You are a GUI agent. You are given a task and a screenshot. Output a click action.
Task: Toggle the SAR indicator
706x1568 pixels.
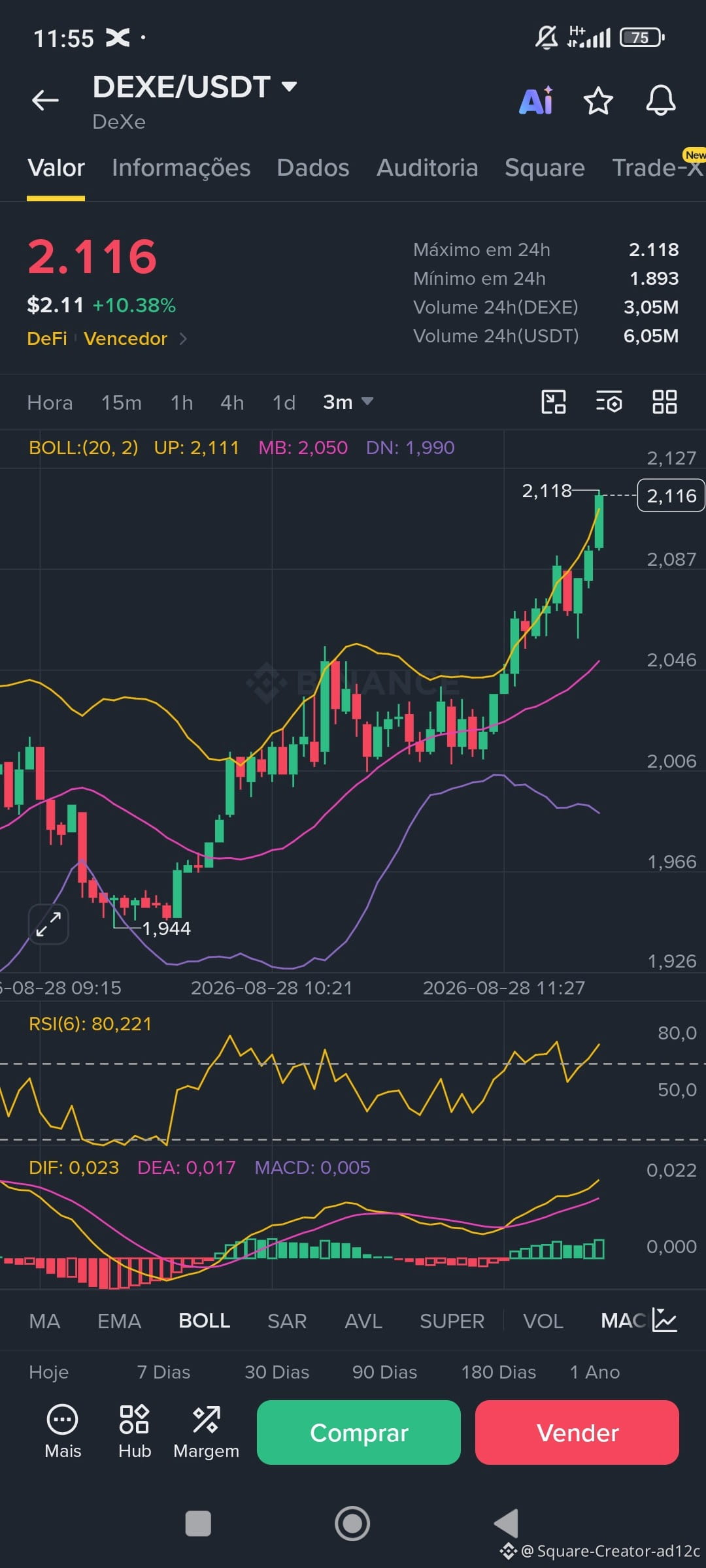[x=287, y=1321]
